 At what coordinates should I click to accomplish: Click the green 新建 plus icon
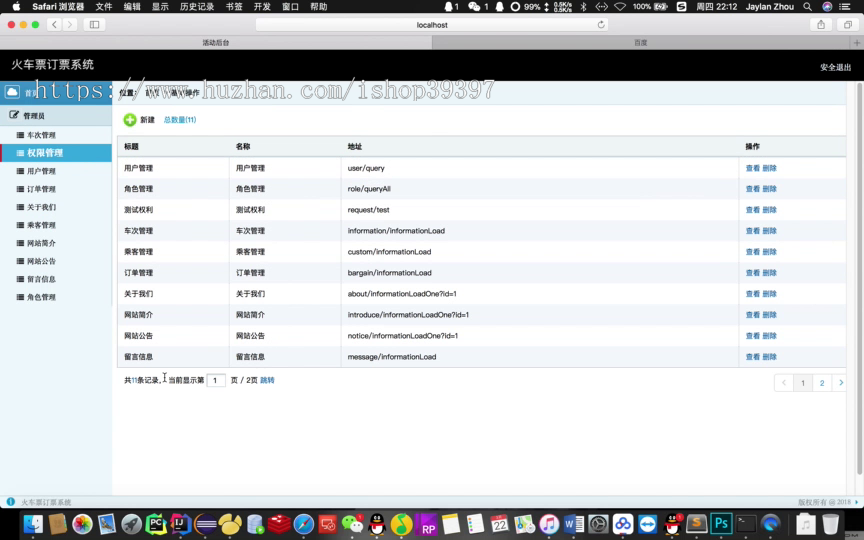129,120
